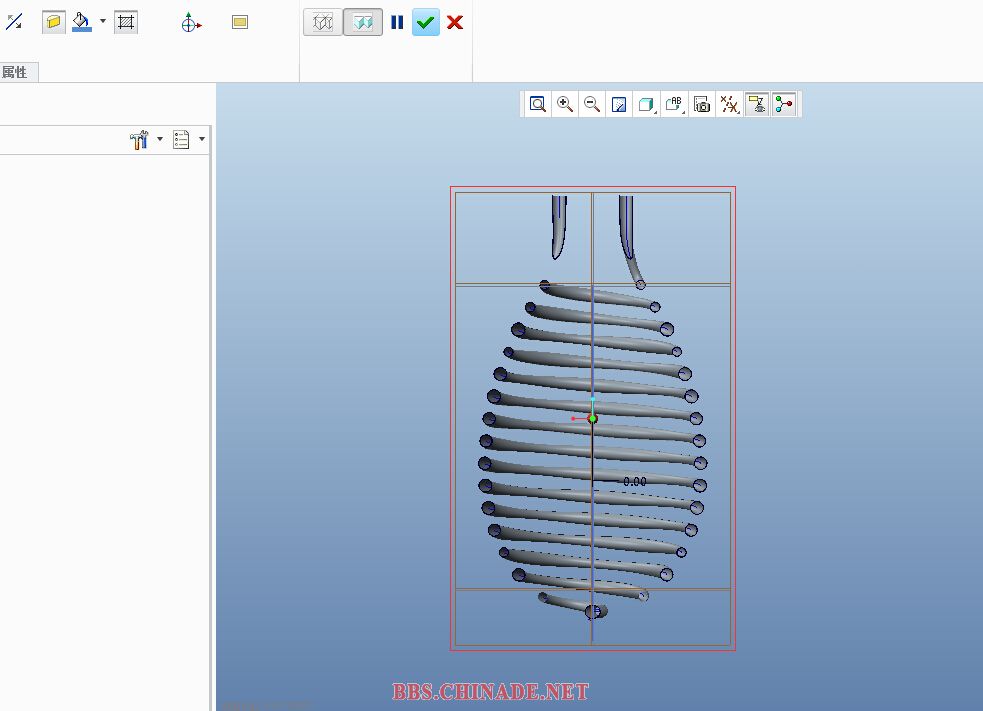Click the coordinate system origin icon
Viewport: 983px width, 711px height.
pos(191,22)
